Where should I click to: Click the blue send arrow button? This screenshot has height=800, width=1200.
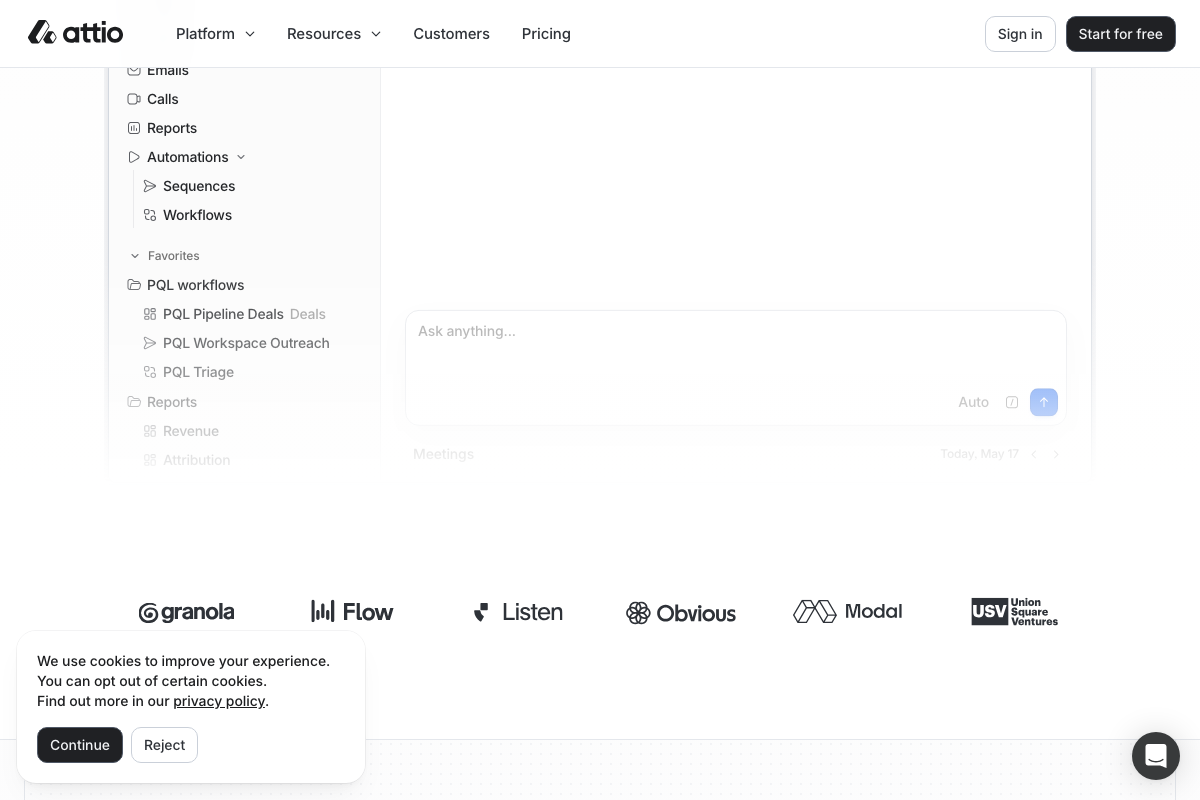click(1044, 402)
